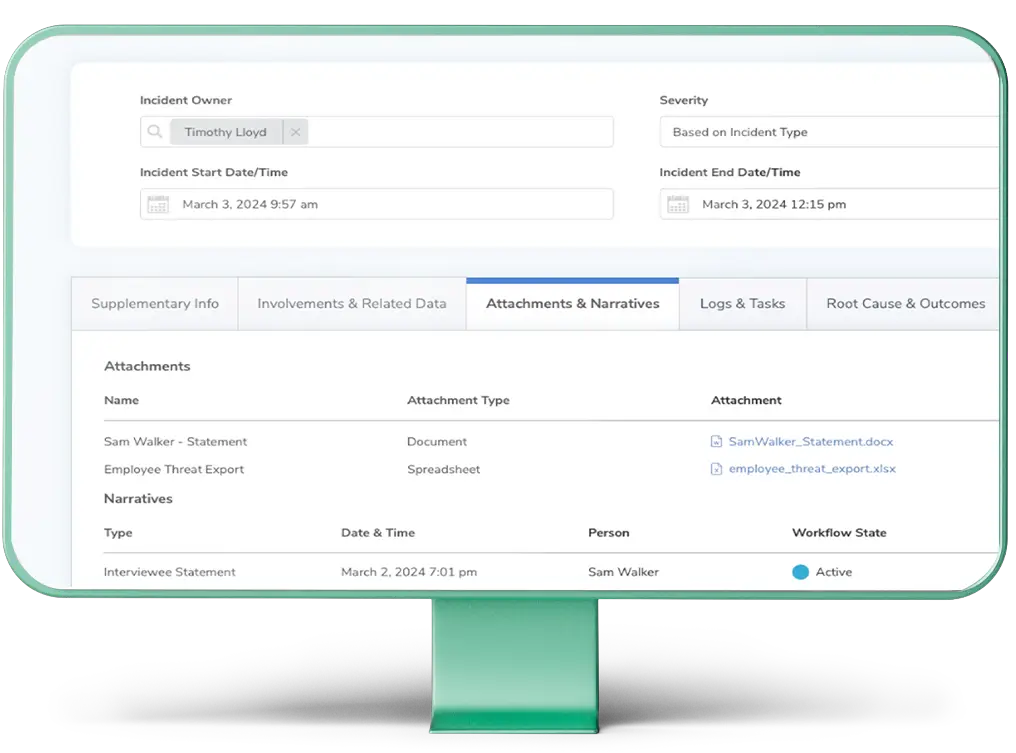Click the Spreadsheet attachment type cell
The width and height of the screenshot is (1016, 753).
tap(444, 469)
